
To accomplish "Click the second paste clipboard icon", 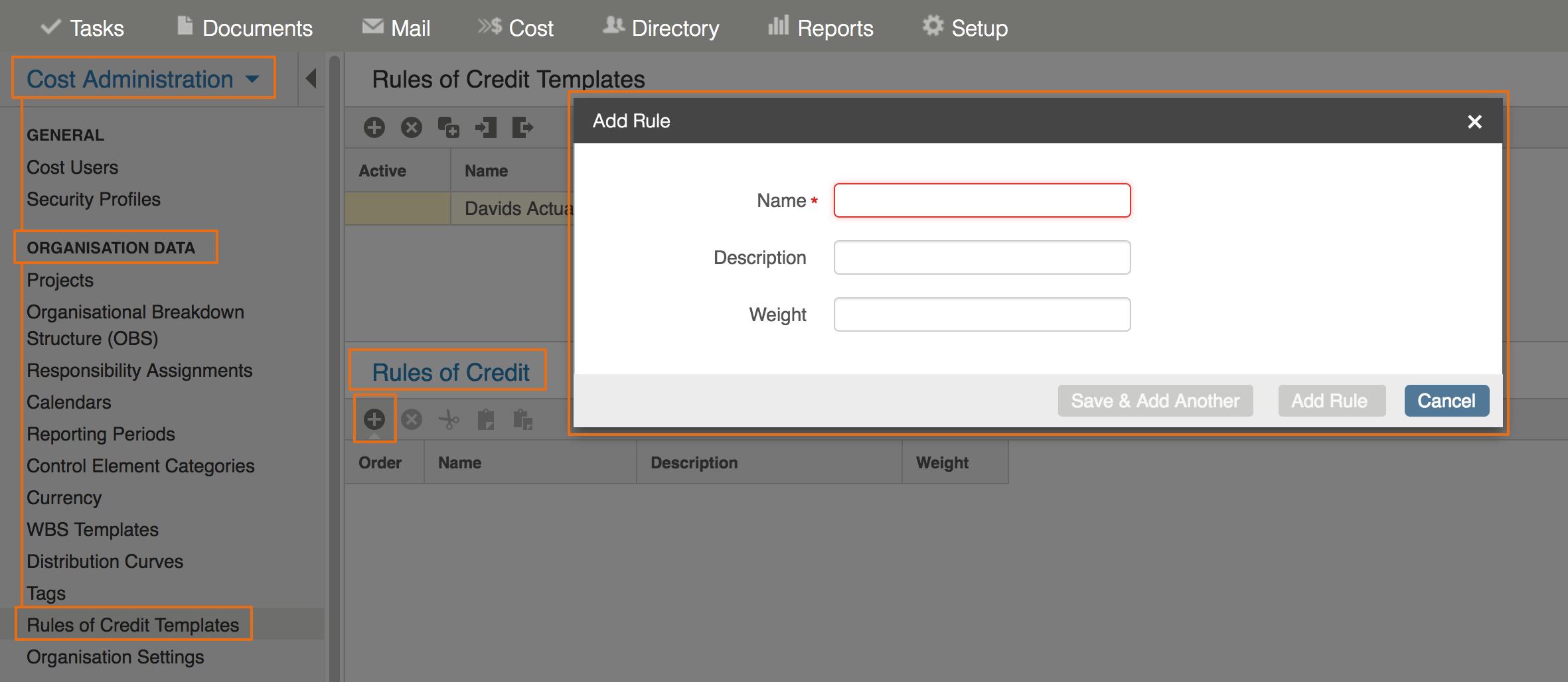I will pyautogui.click(x=523, y=419).
